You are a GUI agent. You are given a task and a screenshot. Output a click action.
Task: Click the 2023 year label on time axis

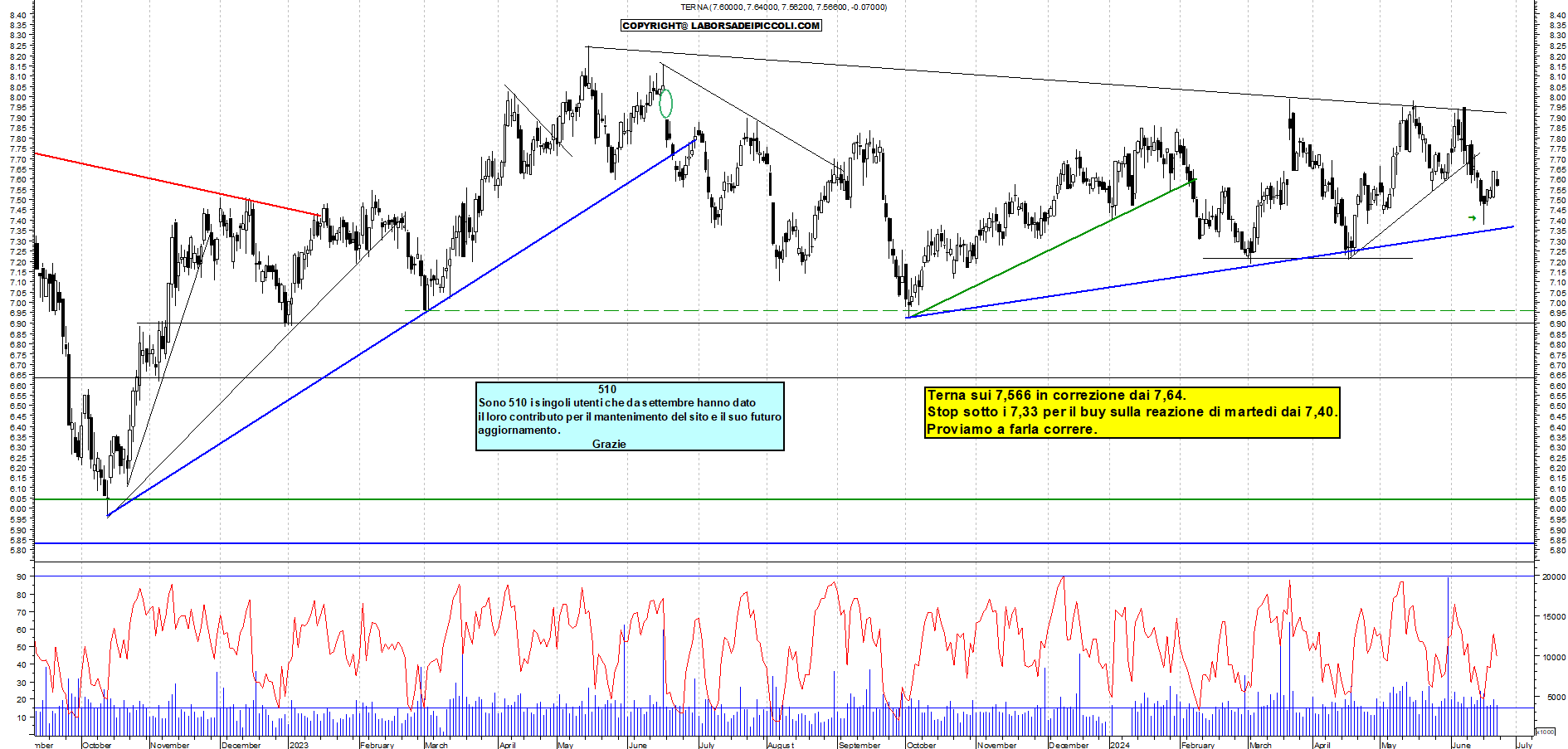[x=299, y=745]
